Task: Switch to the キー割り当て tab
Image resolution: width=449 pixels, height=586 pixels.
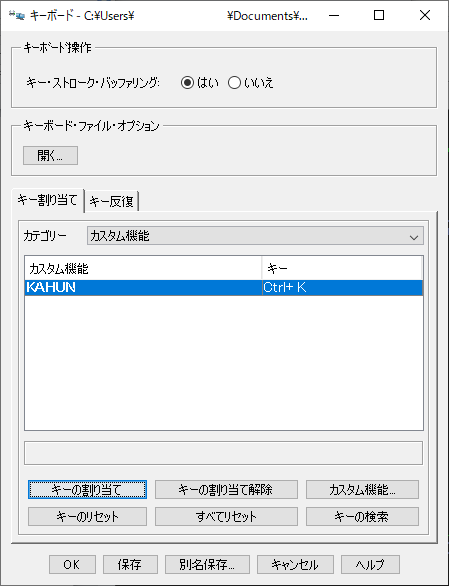Action: (x=47, y=201)
